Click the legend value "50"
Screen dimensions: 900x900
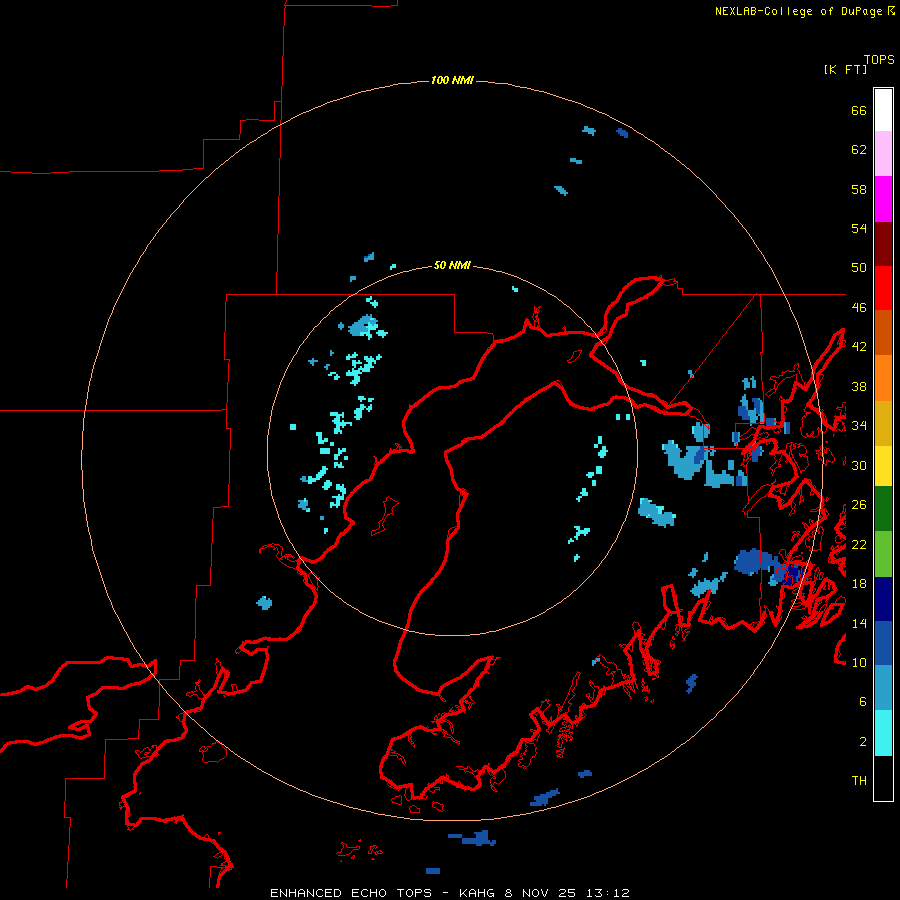[859, 267]
